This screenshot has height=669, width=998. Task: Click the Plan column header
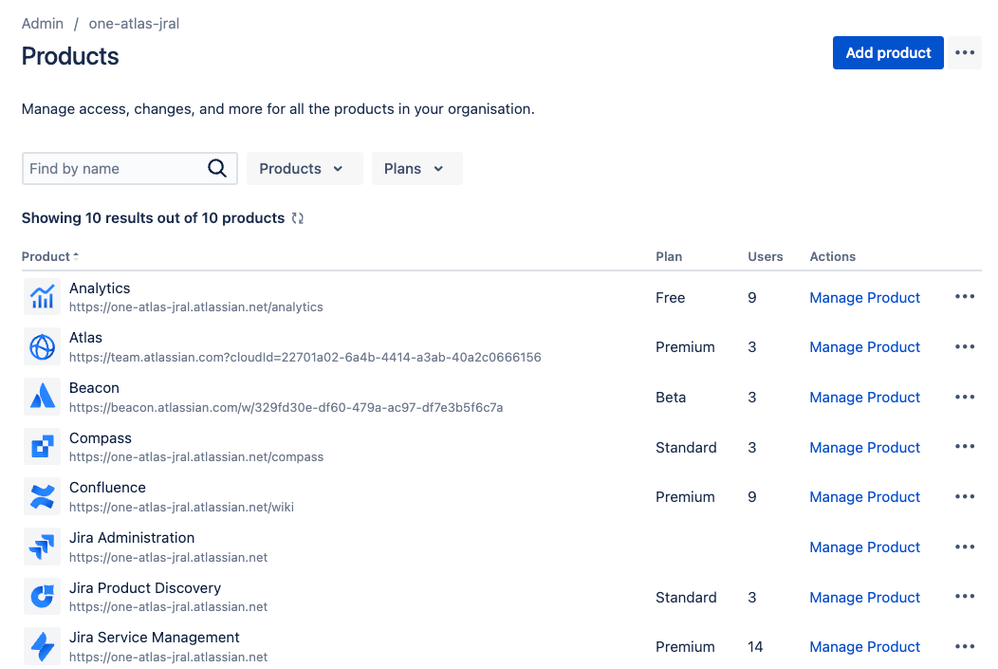tap(669, 257)
